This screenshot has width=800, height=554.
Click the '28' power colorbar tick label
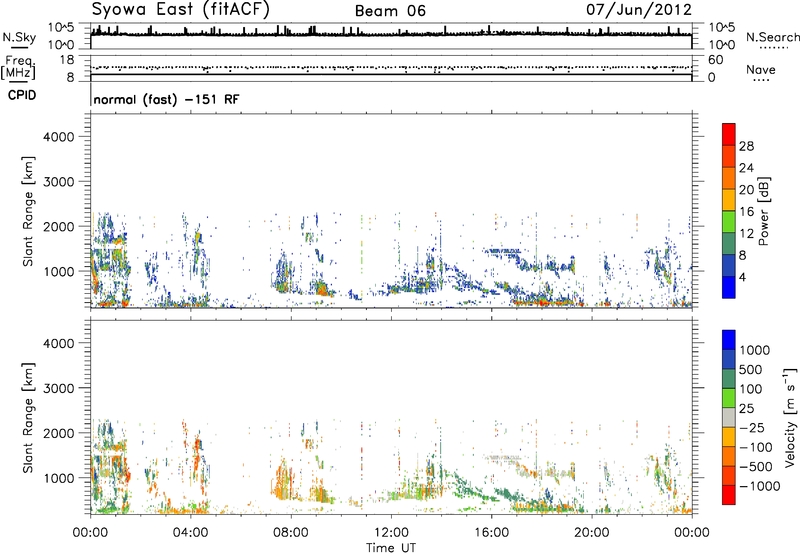click(x=746, y=146)
